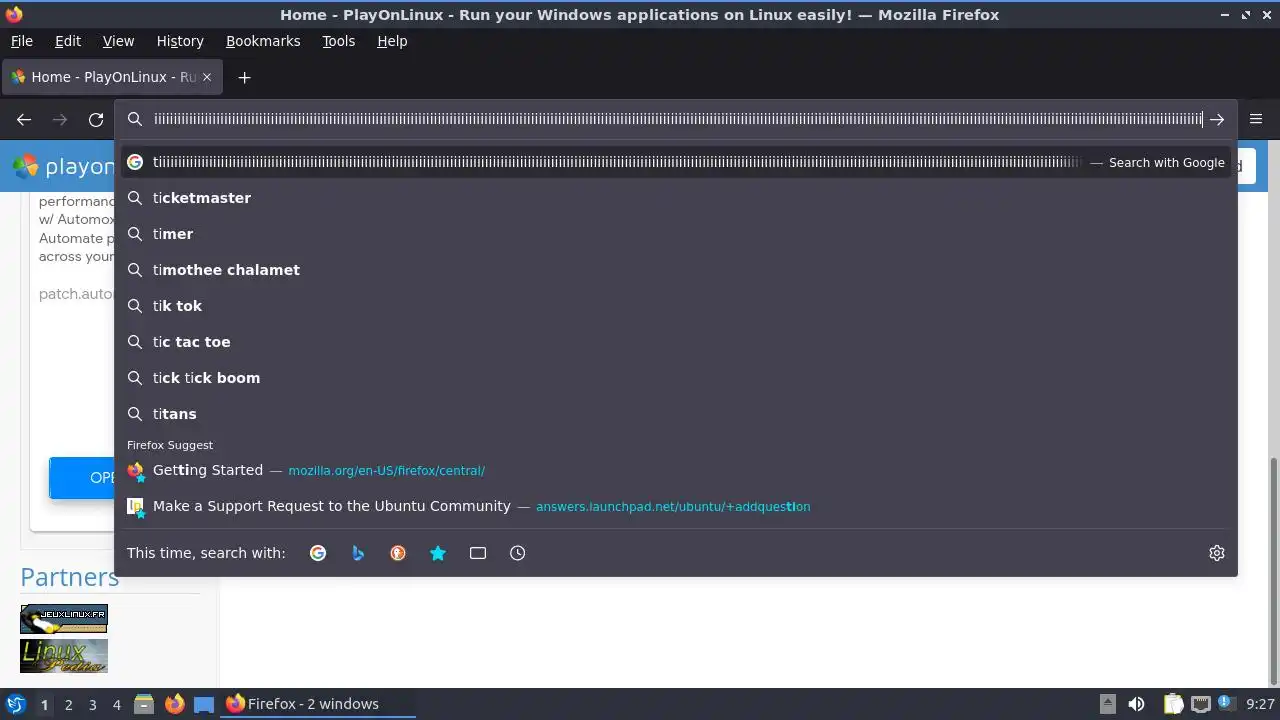Open Make a Support Request to Ubuntu Community

pyautogui.click(x=676, y=506)
